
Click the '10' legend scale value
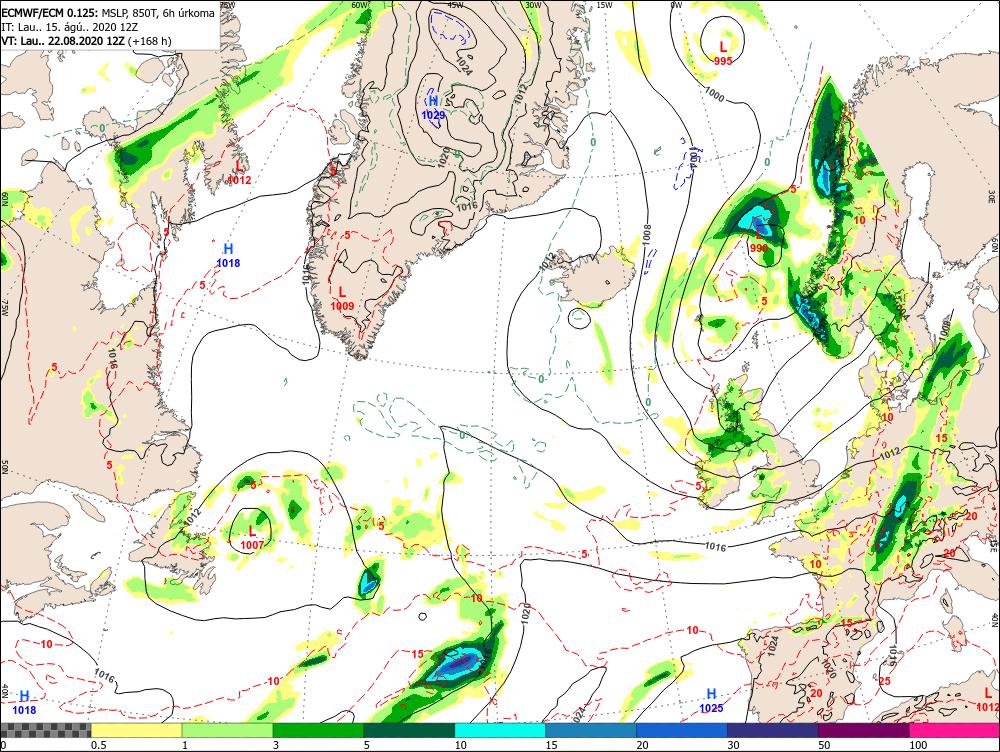[460, 745]
